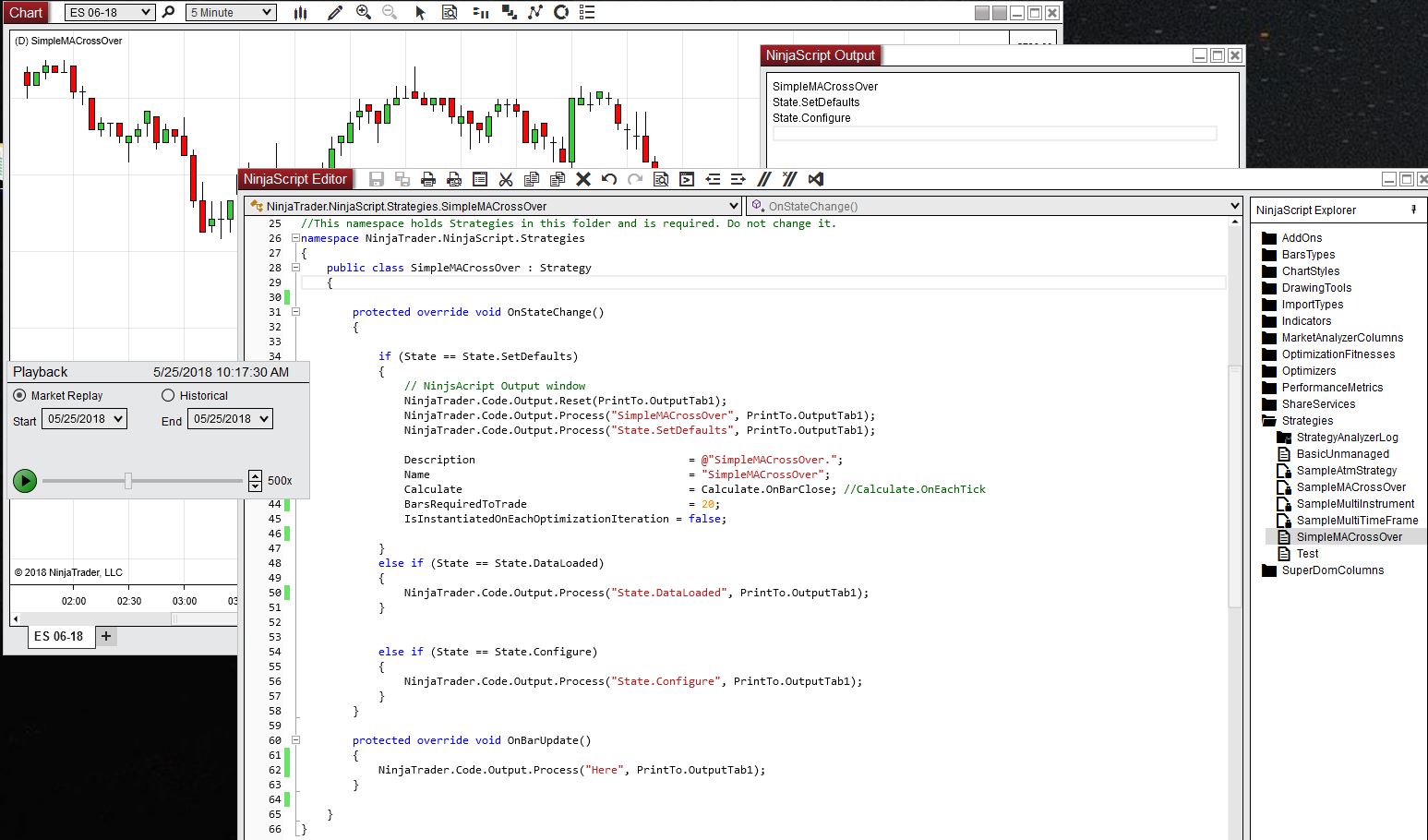Screen dimensions: 1428x840
Task: Click the Cut scissors icon
Action: point(506,179)
